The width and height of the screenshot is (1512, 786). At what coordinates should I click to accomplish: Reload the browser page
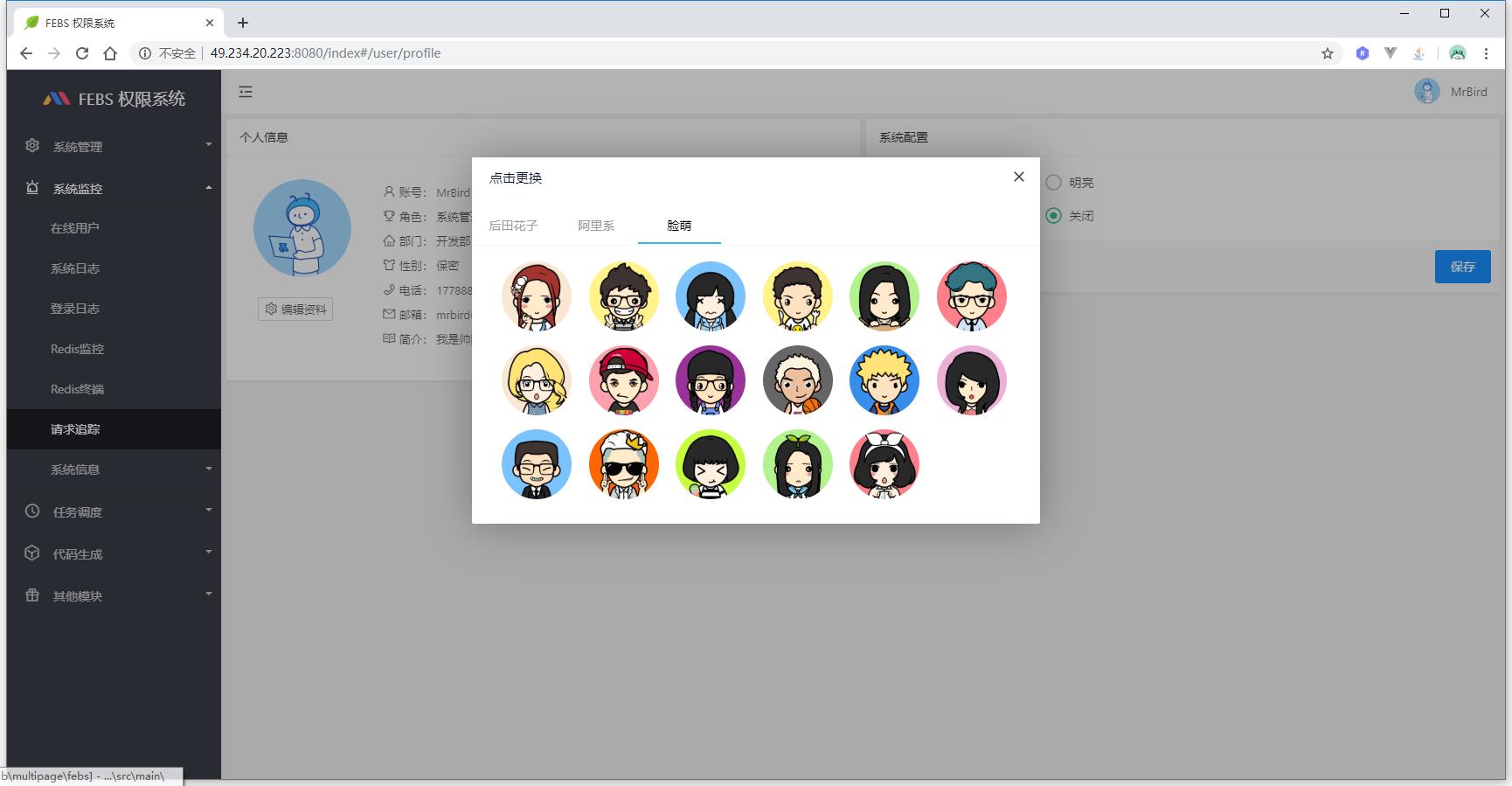point(82,53)
